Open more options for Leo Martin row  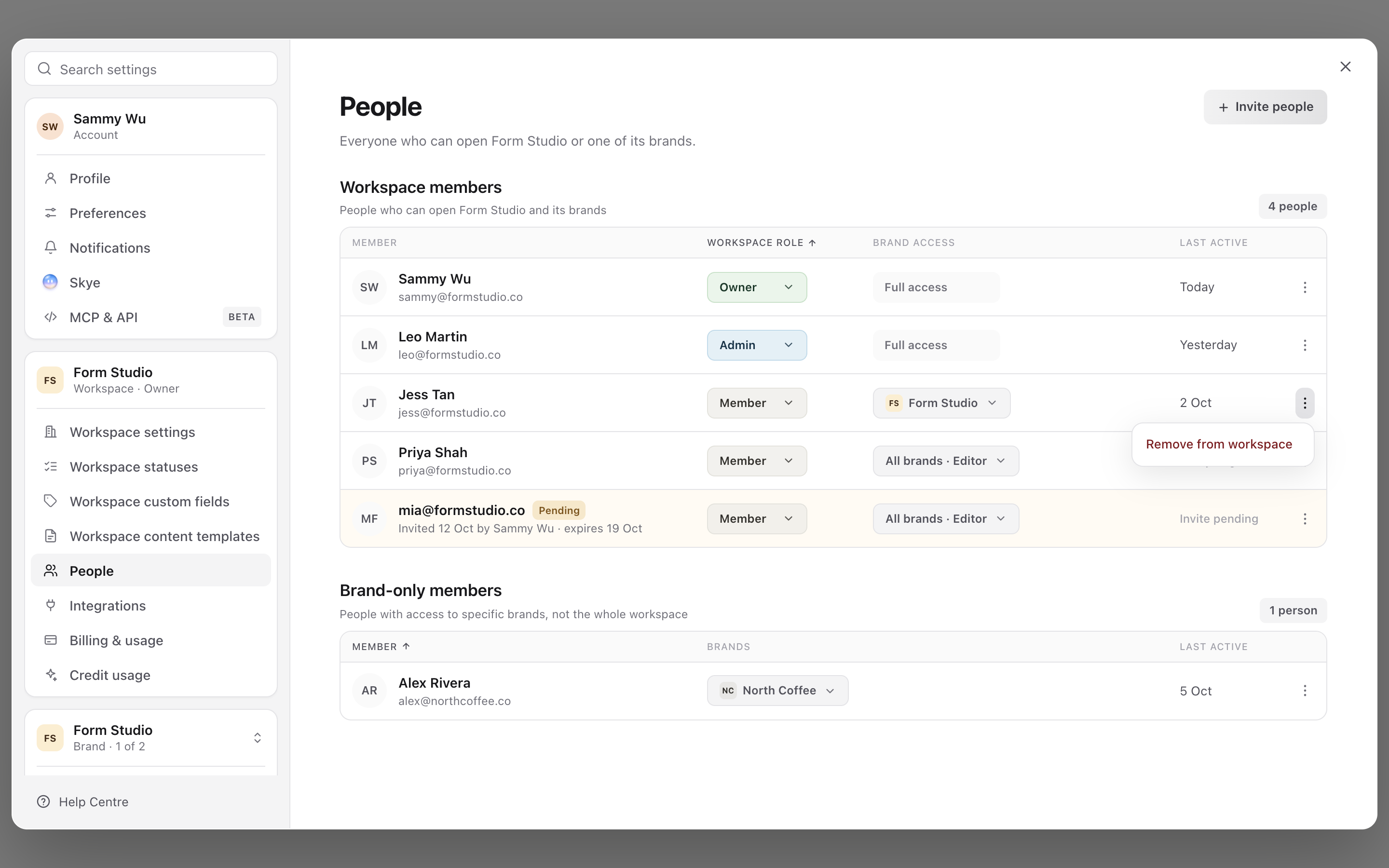point(1305,345)
